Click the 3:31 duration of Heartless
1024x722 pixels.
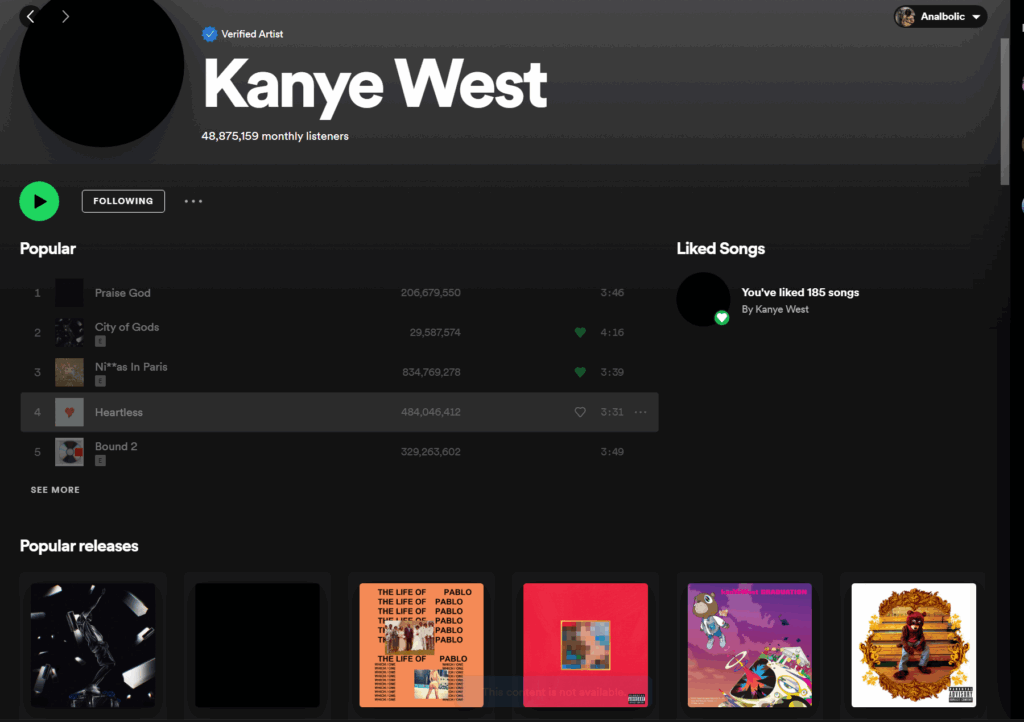(612, 412)
